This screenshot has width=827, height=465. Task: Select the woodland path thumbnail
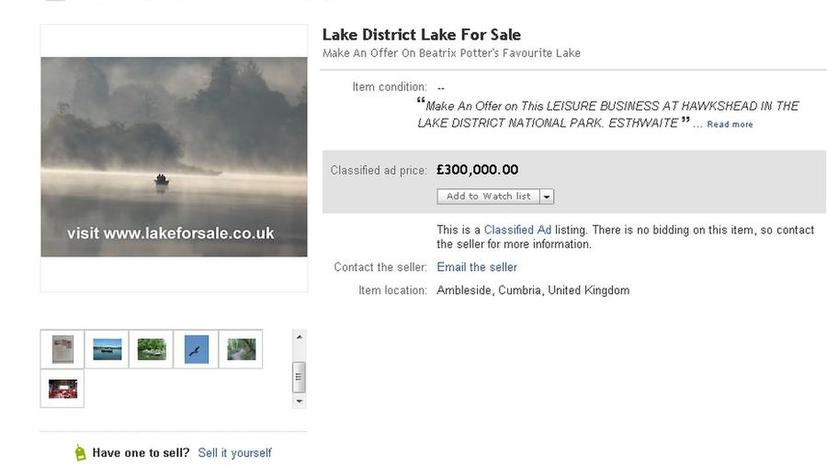241,349
